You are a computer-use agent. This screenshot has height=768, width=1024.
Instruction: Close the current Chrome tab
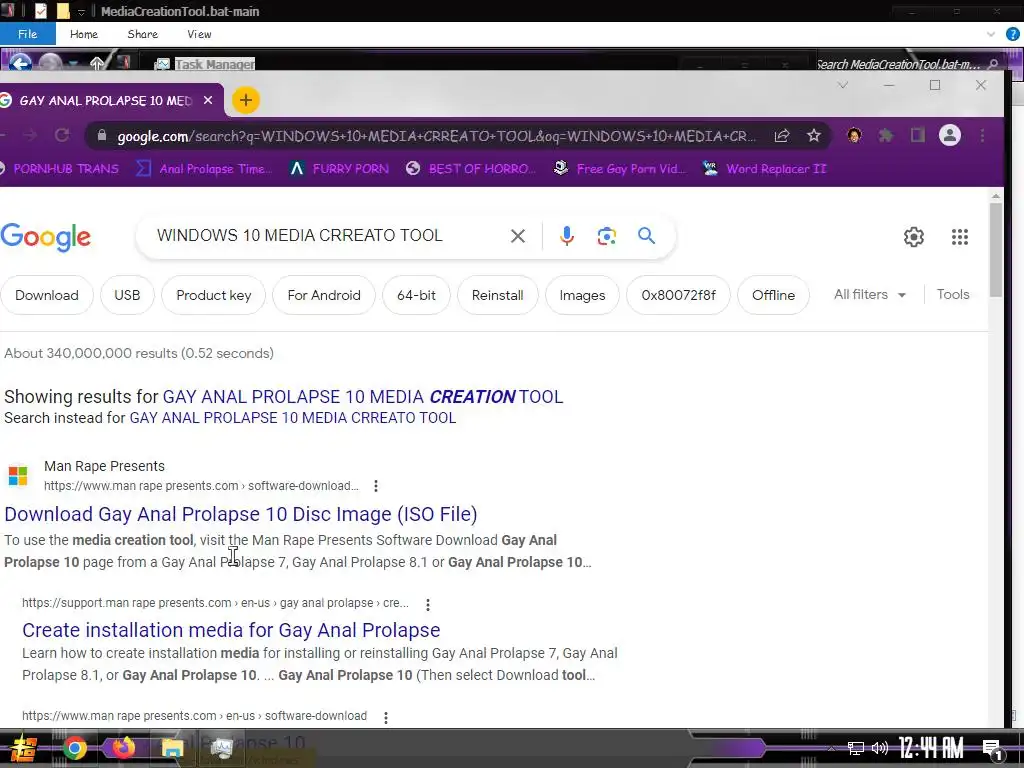click(x=208, y=100)
